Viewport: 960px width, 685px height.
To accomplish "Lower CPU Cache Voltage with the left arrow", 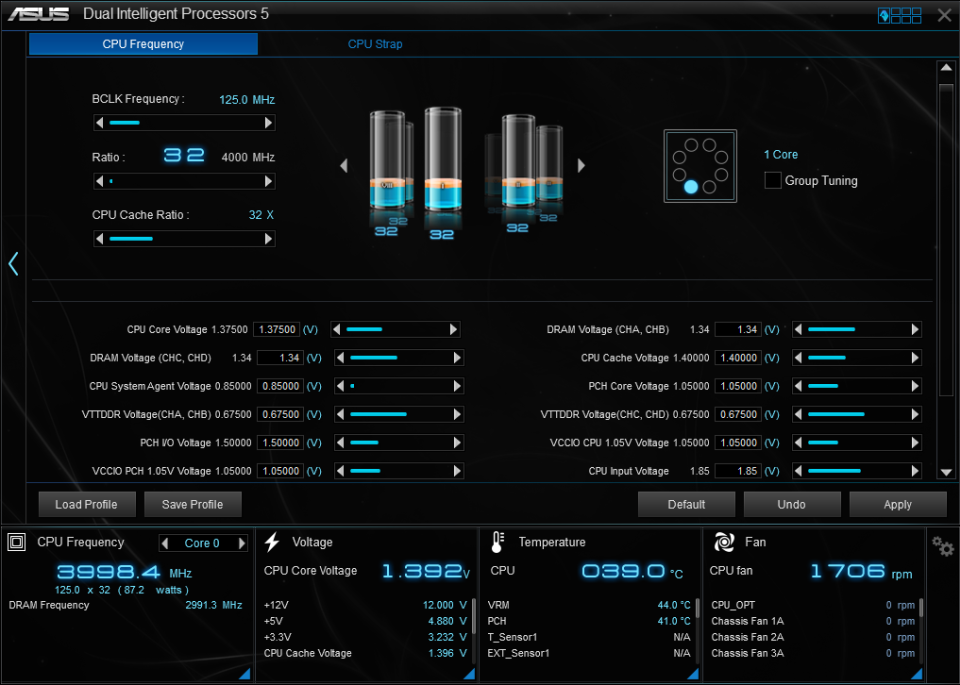I will (798, 357).
